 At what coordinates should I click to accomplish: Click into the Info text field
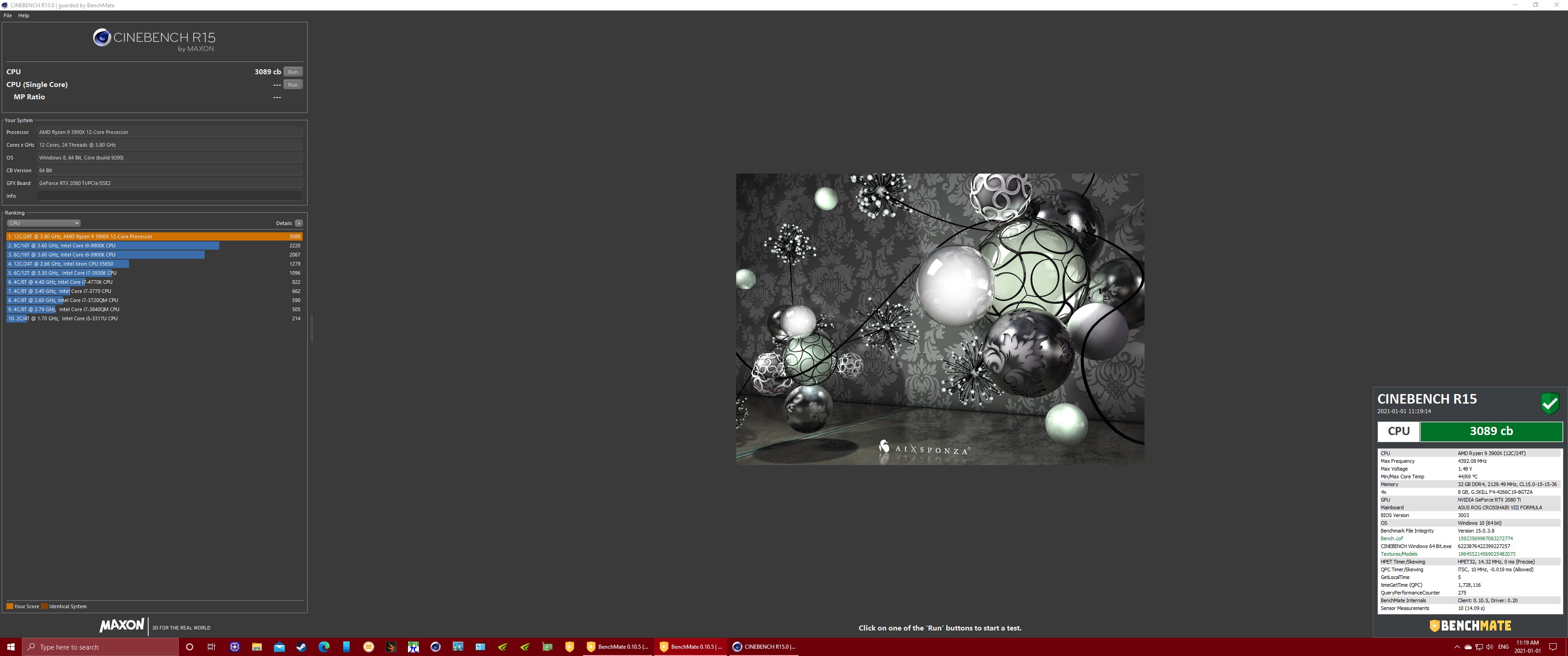coord(170,196)
